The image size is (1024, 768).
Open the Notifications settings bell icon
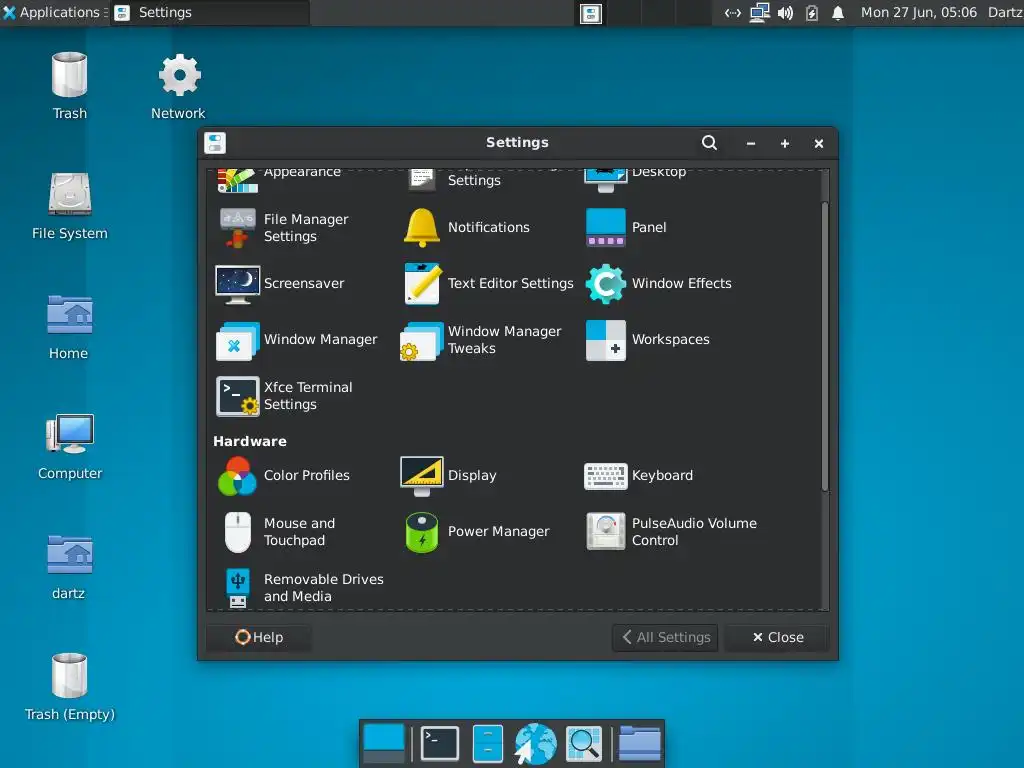pos(421,227)
